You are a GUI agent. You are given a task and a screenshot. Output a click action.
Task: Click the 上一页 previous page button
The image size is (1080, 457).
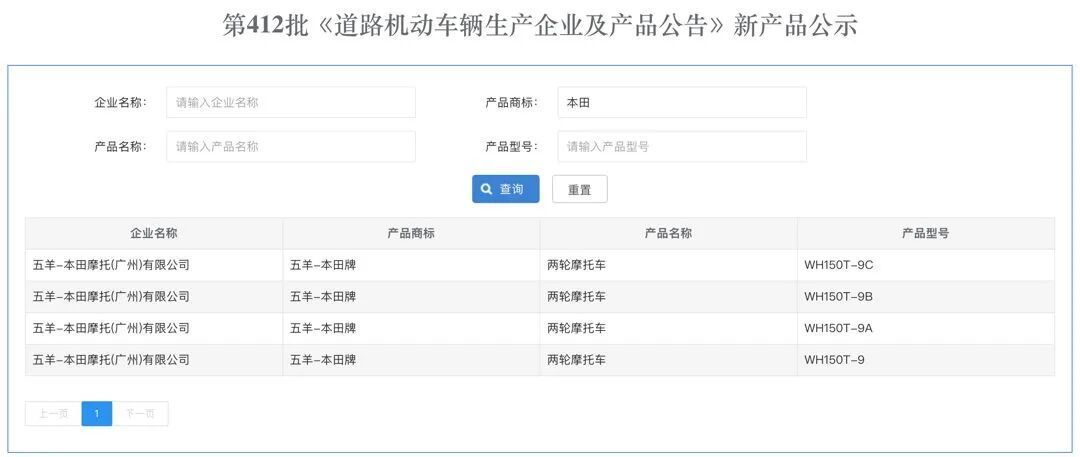coord(53,414)
